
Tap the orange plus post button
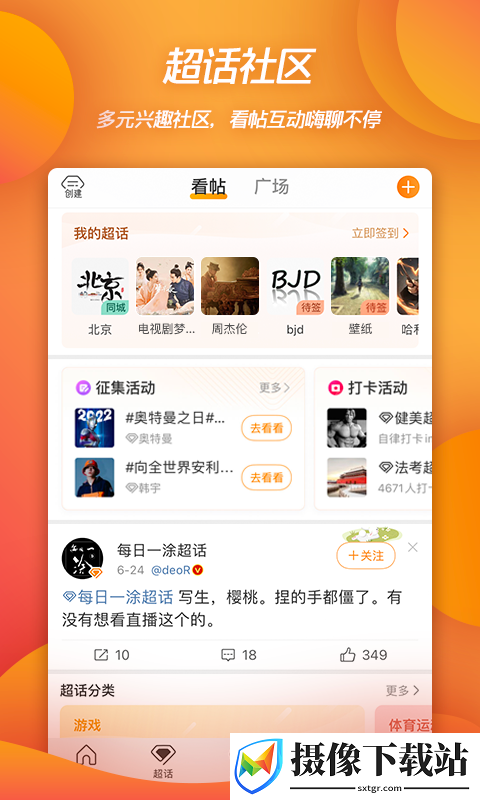pos(408,187)
